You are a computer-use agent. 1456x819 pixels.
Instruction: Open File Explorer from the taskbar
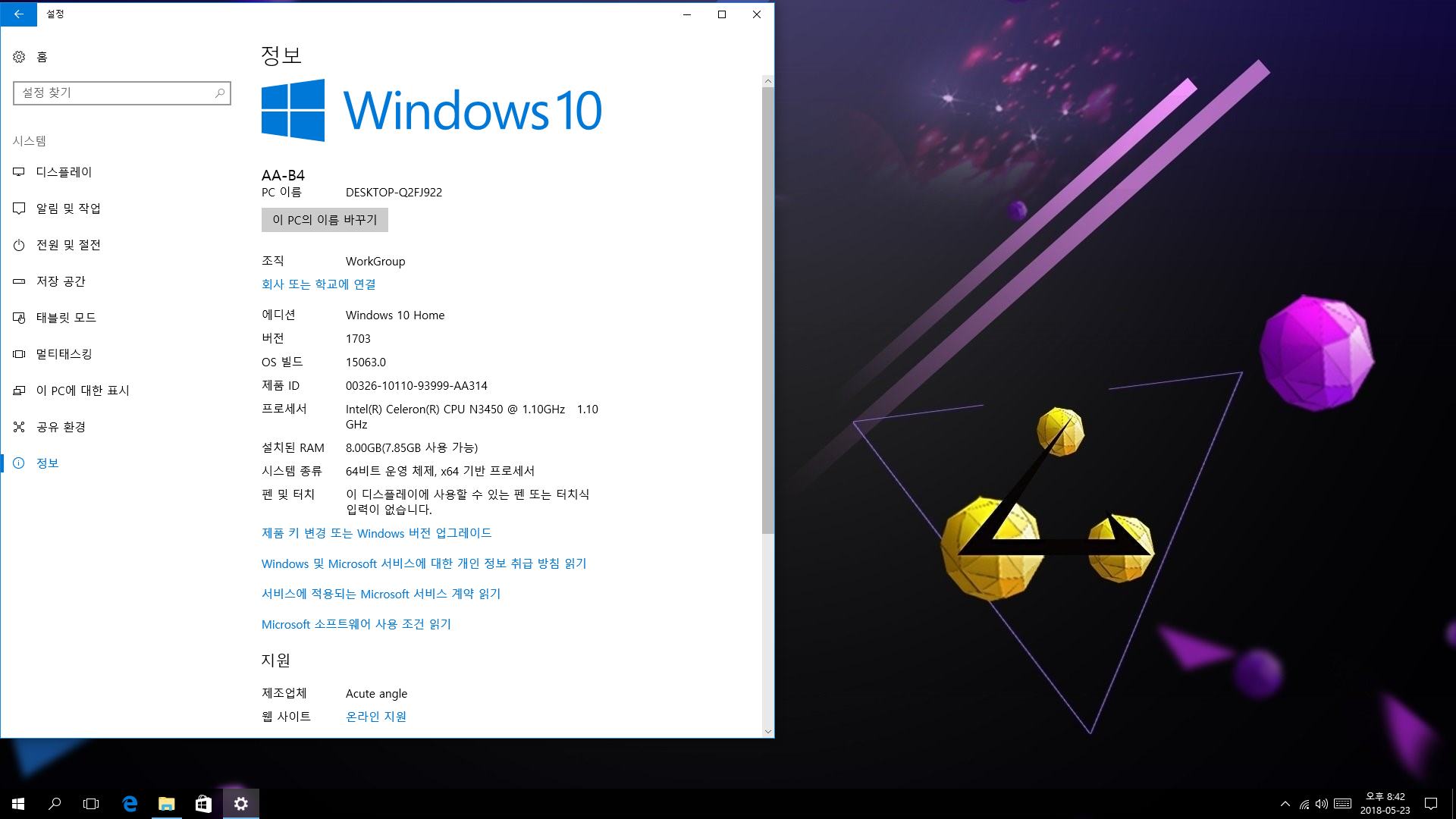point(166,804)
